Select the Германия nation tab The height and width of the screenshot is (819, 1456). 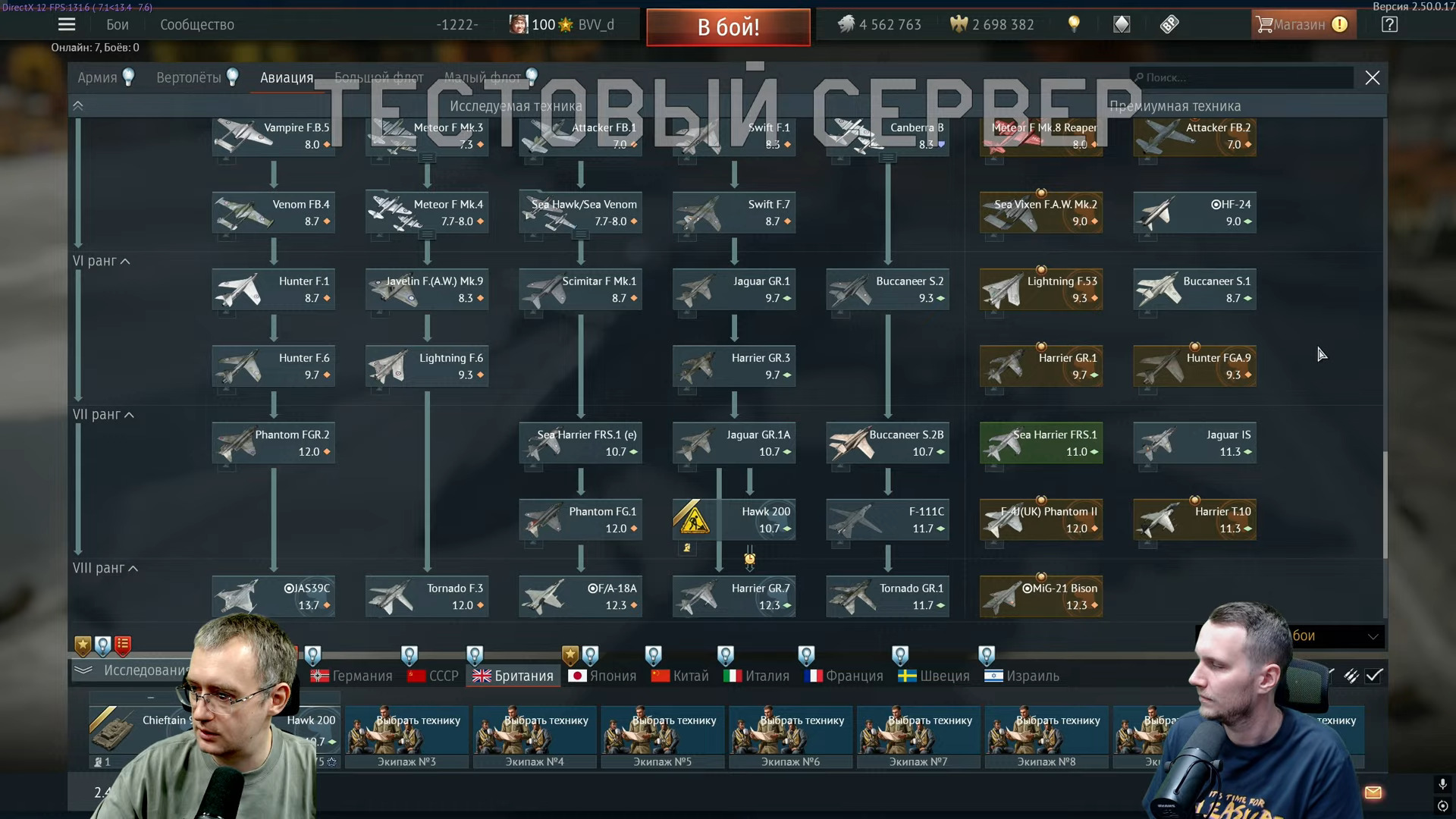(x=352, y=676)
